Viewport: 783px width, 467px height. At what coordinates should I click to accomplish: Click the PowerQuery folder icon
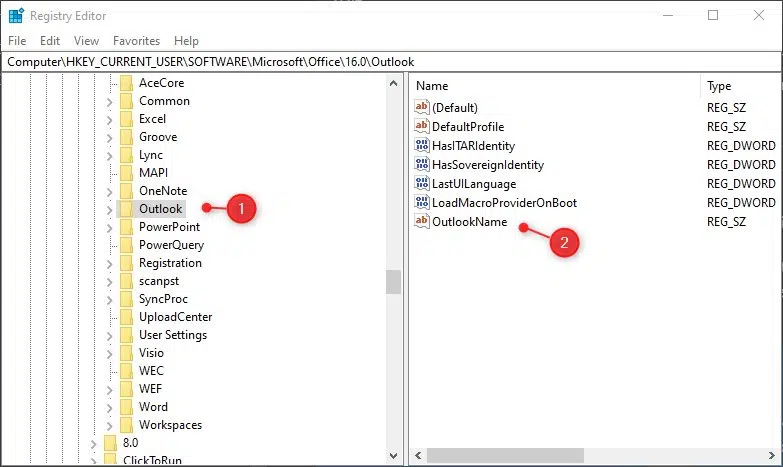(126, 245)
